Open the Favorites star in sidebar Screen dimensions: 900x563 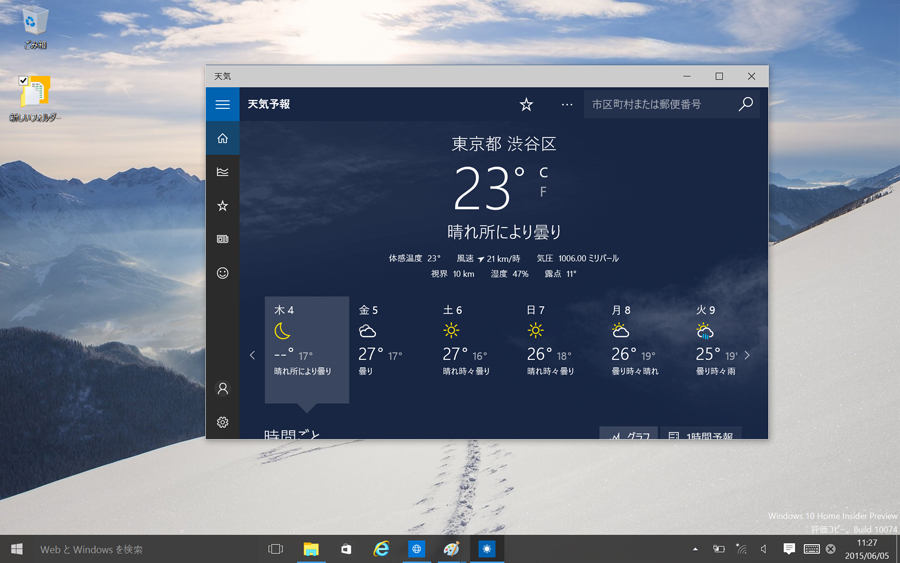click(x=223, y=205)
